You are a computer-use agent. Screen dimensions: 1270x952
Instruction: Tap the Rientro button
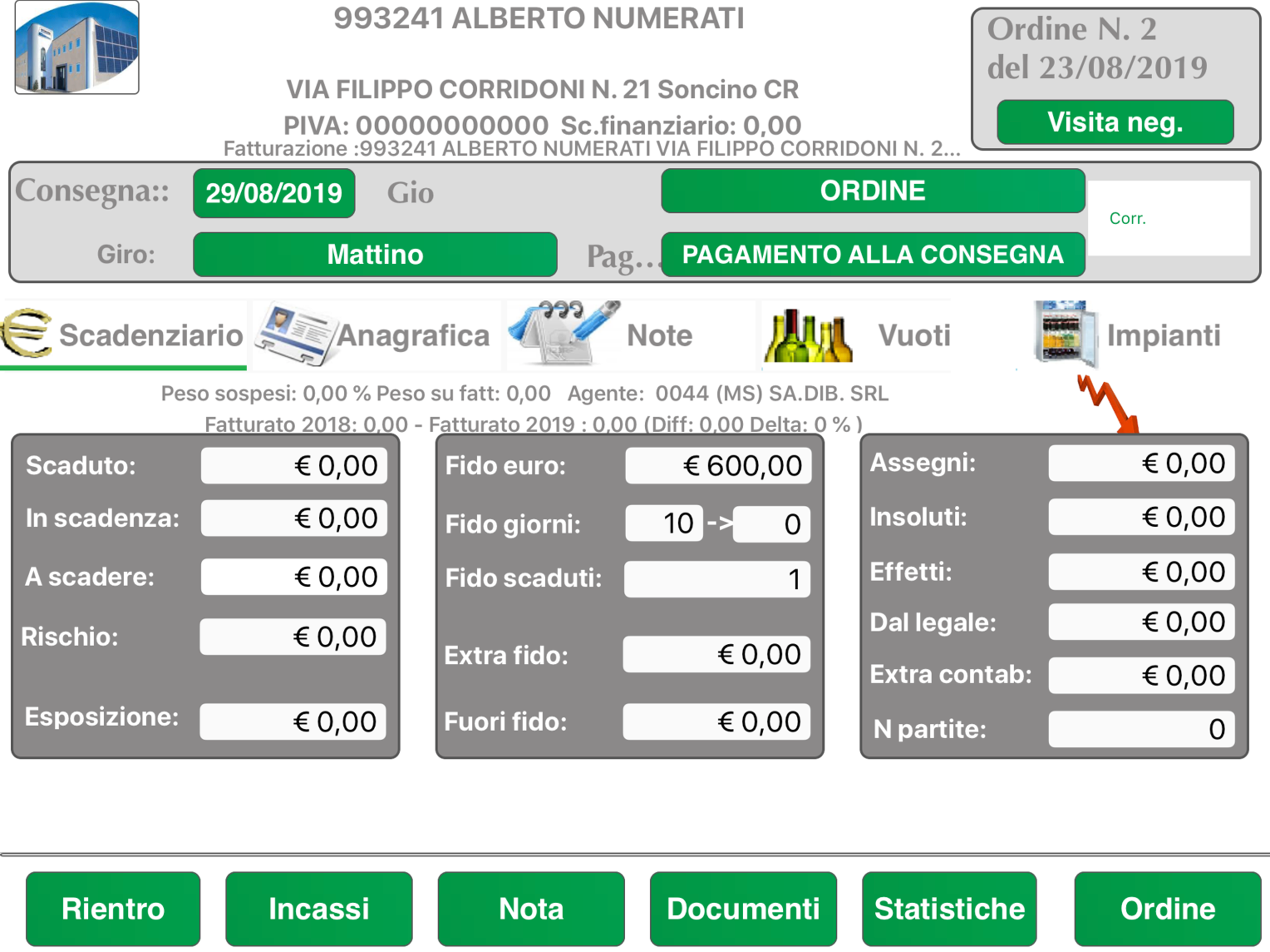click(113, 909)
